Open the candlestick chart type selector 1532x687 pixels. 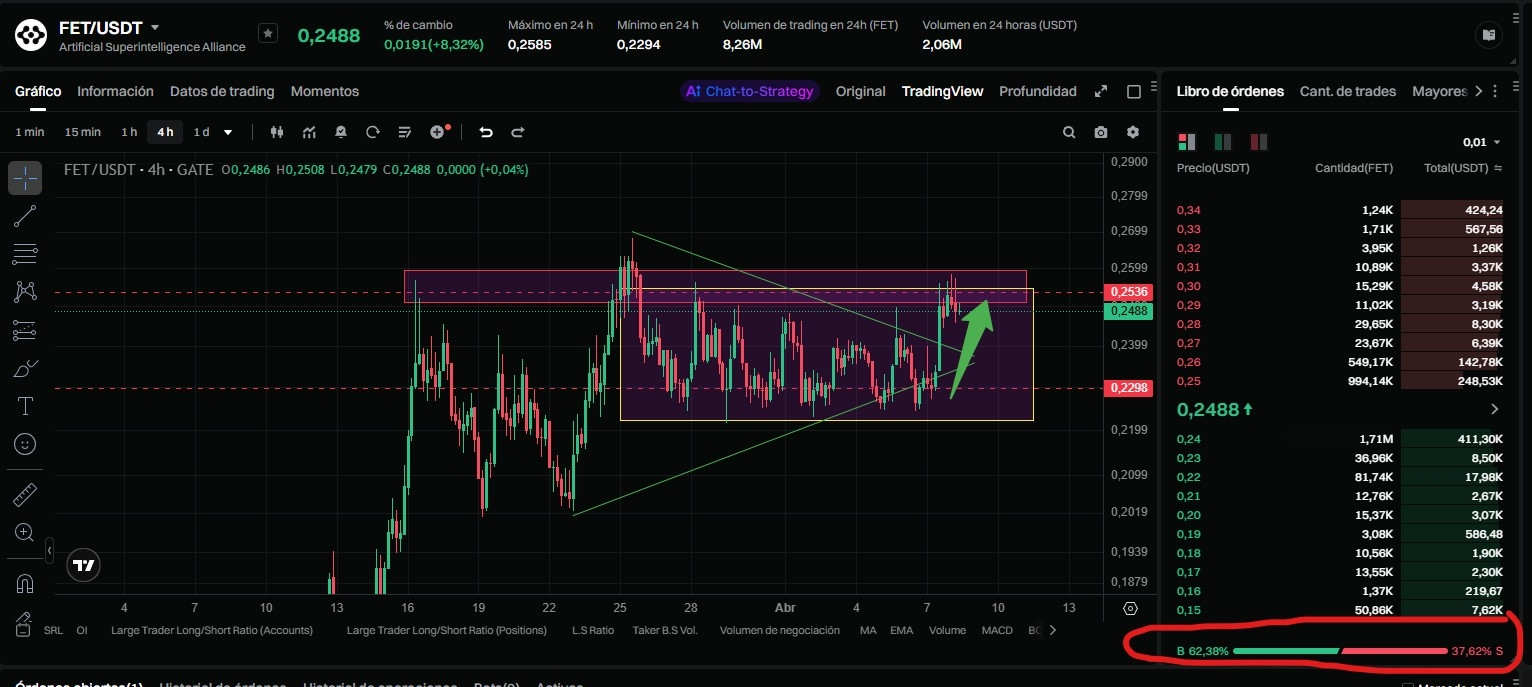[x=278, y=132]
